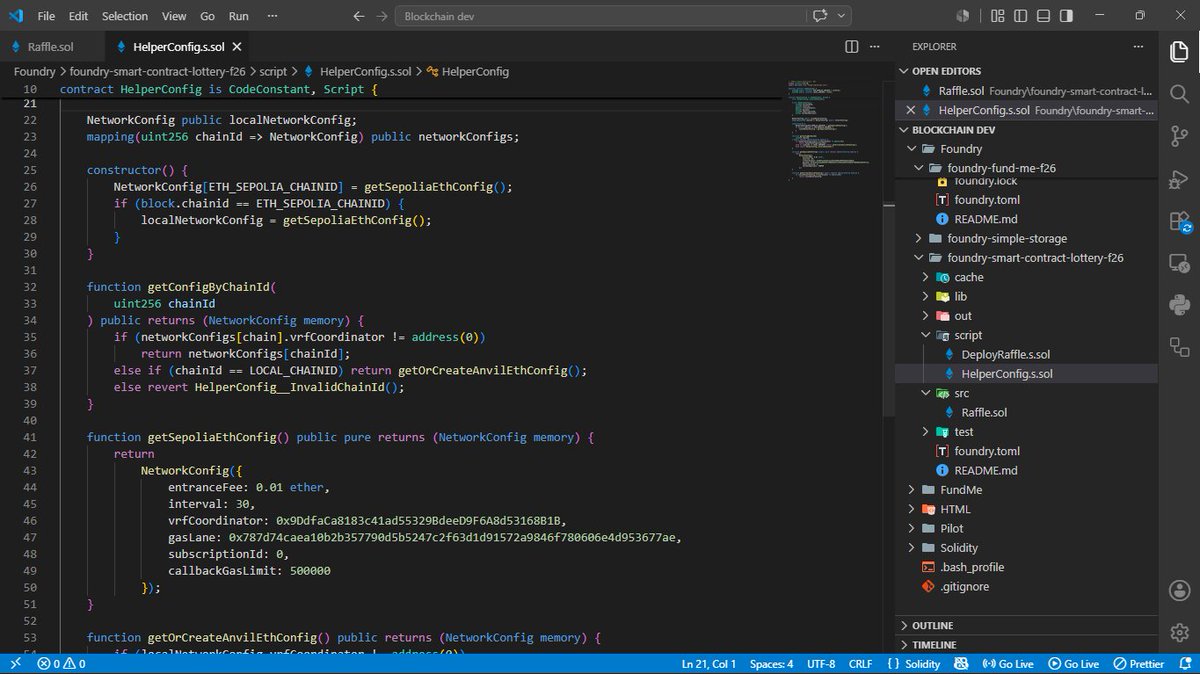Open the Accounts menu icon

tap(1179, 591)
